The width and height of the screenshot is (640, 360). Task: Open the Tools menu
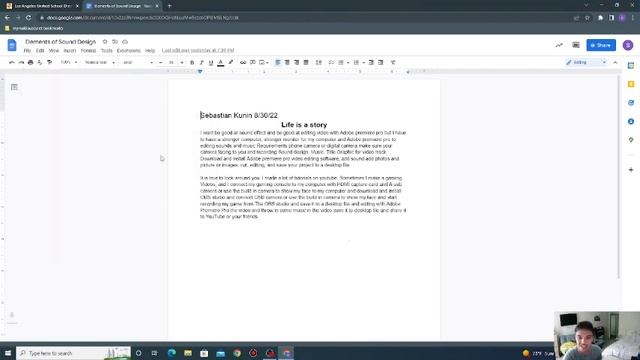(107, 51)
